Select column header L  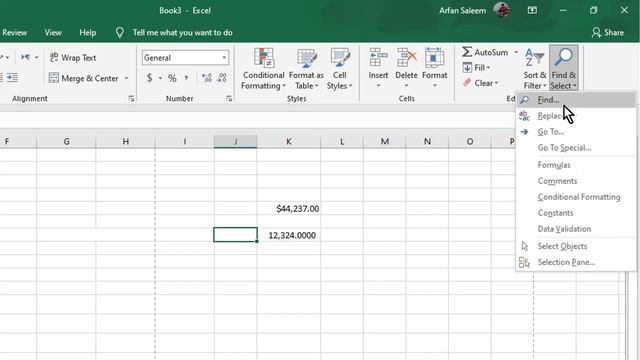[x=342, y=141]
